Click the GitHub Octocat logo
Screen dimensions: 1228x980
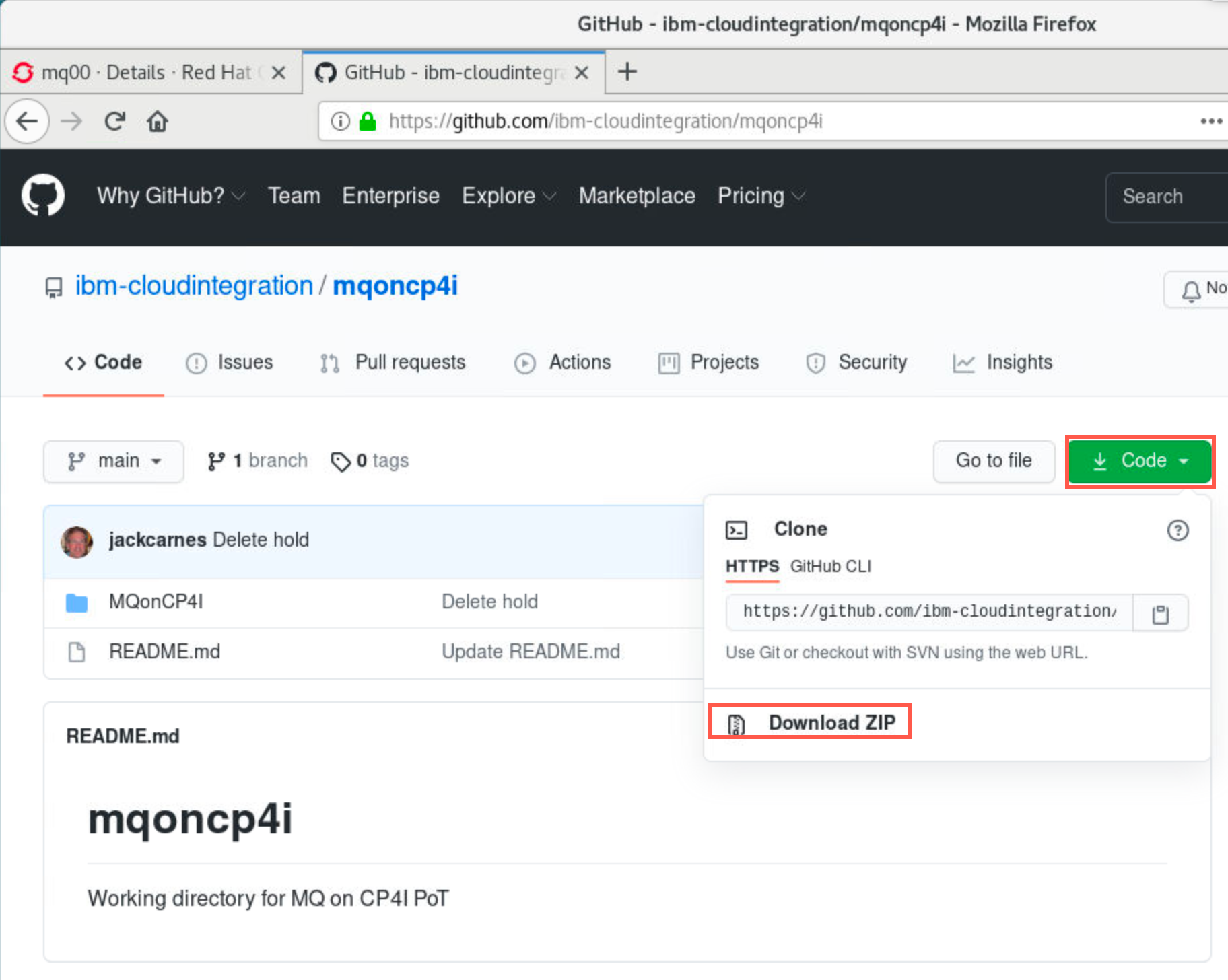[43, 196]
